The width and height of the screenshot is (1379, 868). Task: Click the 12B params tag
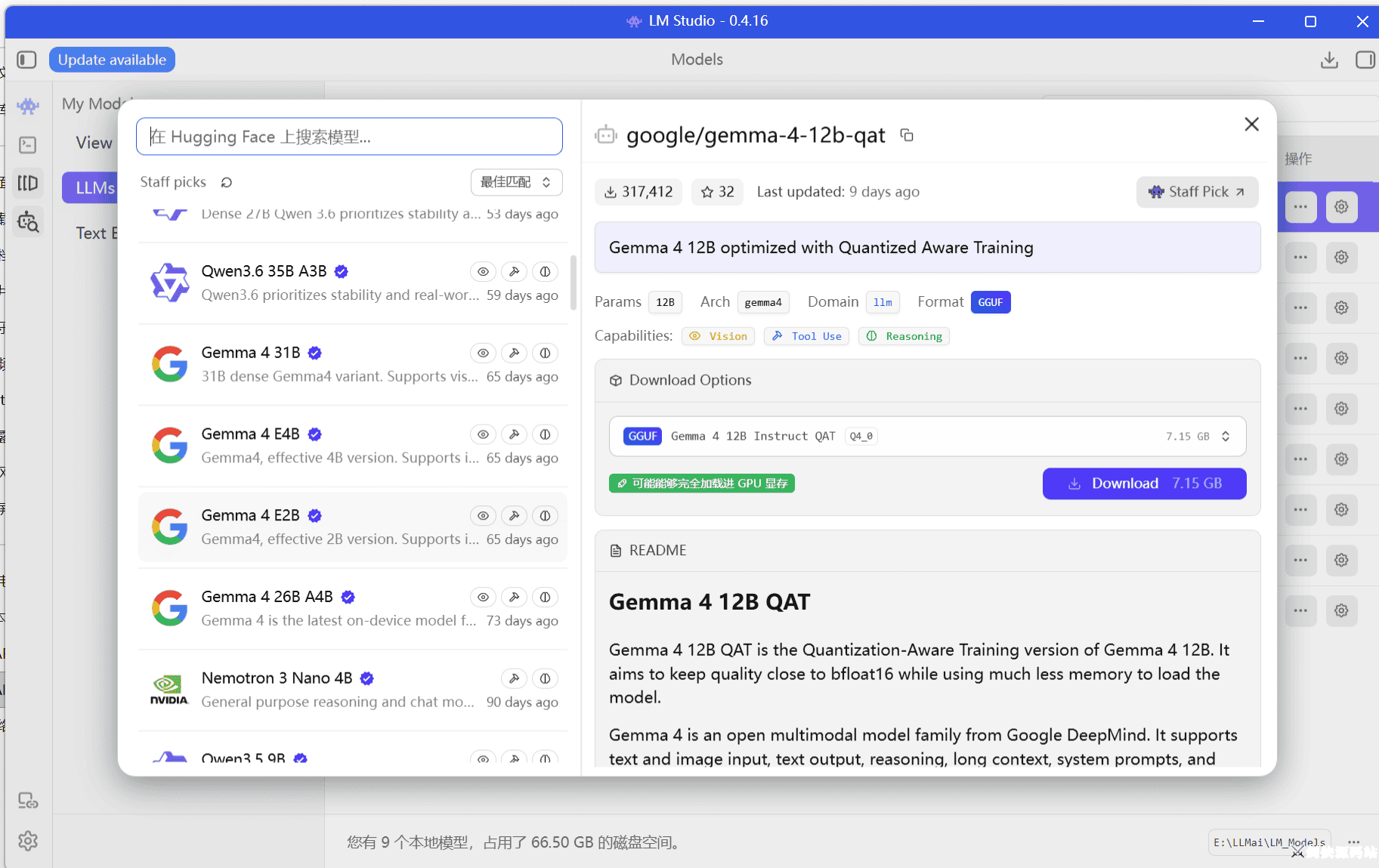665,302
